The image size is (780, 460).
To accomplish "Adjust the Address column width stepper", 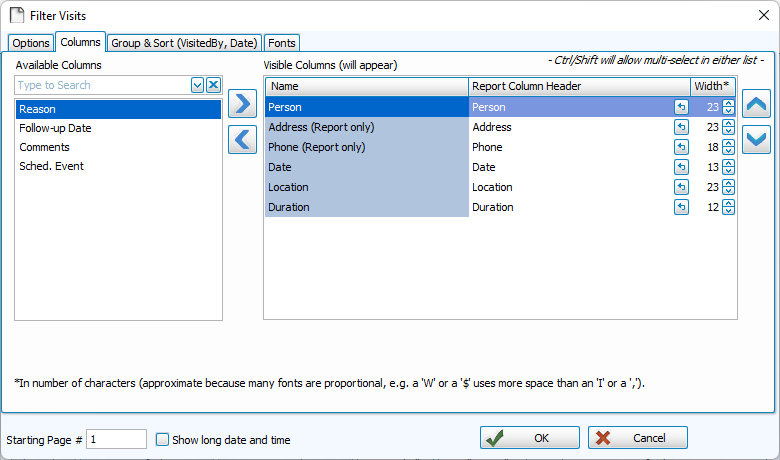I will (728, 127).
